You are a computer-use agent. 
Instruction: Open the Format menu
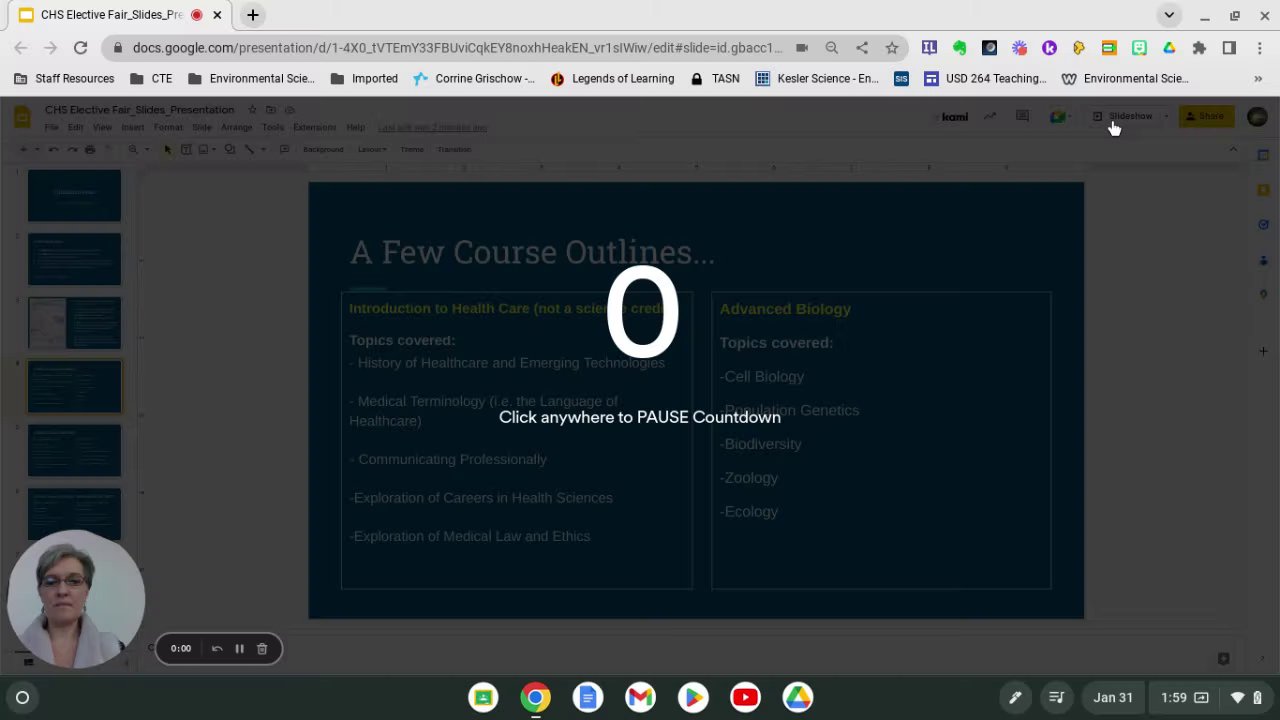click(168, 127)
